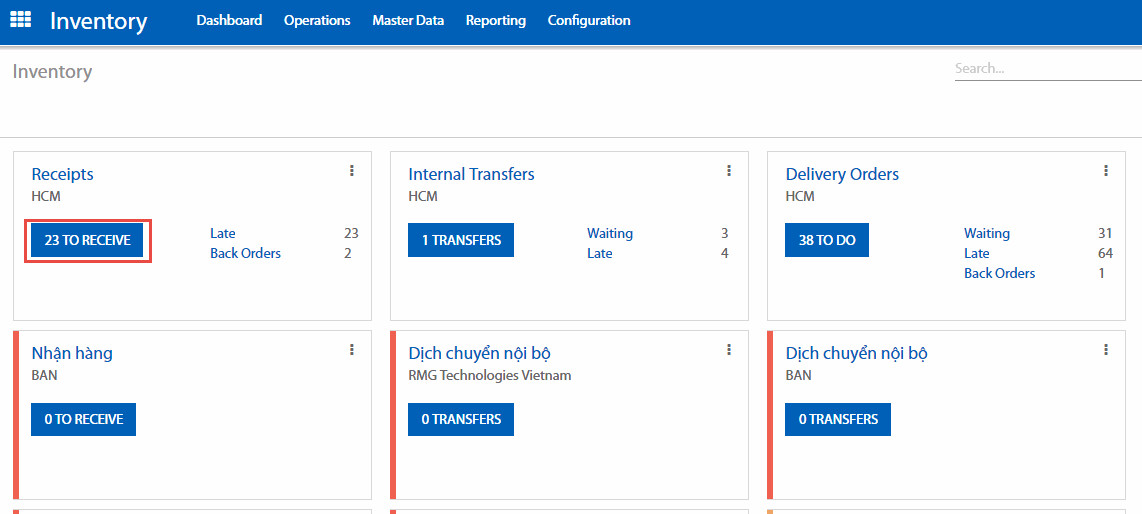Open the apps grid menu icon

(x=20, y=20)
